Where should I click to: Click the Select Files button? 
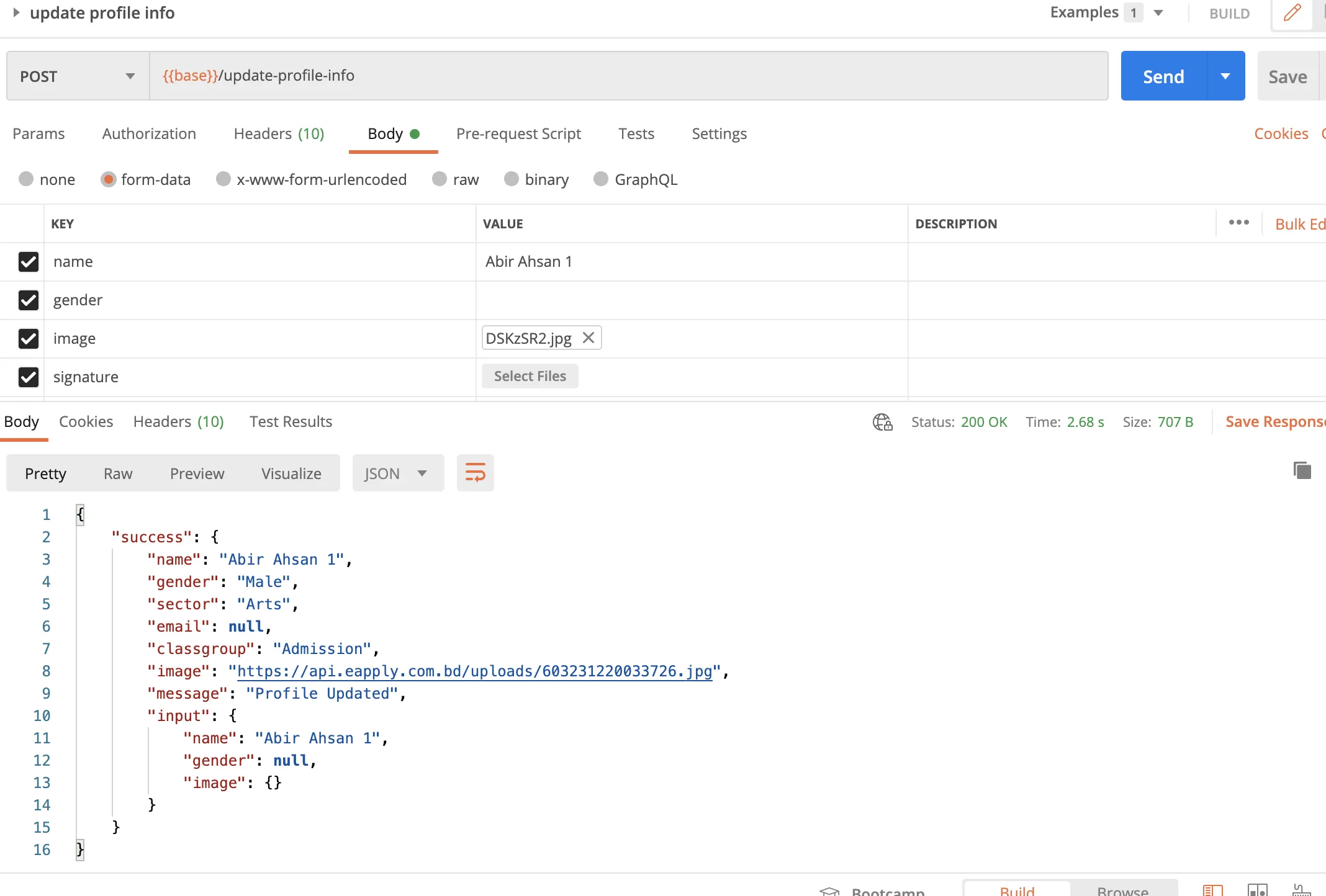(530, 376)
